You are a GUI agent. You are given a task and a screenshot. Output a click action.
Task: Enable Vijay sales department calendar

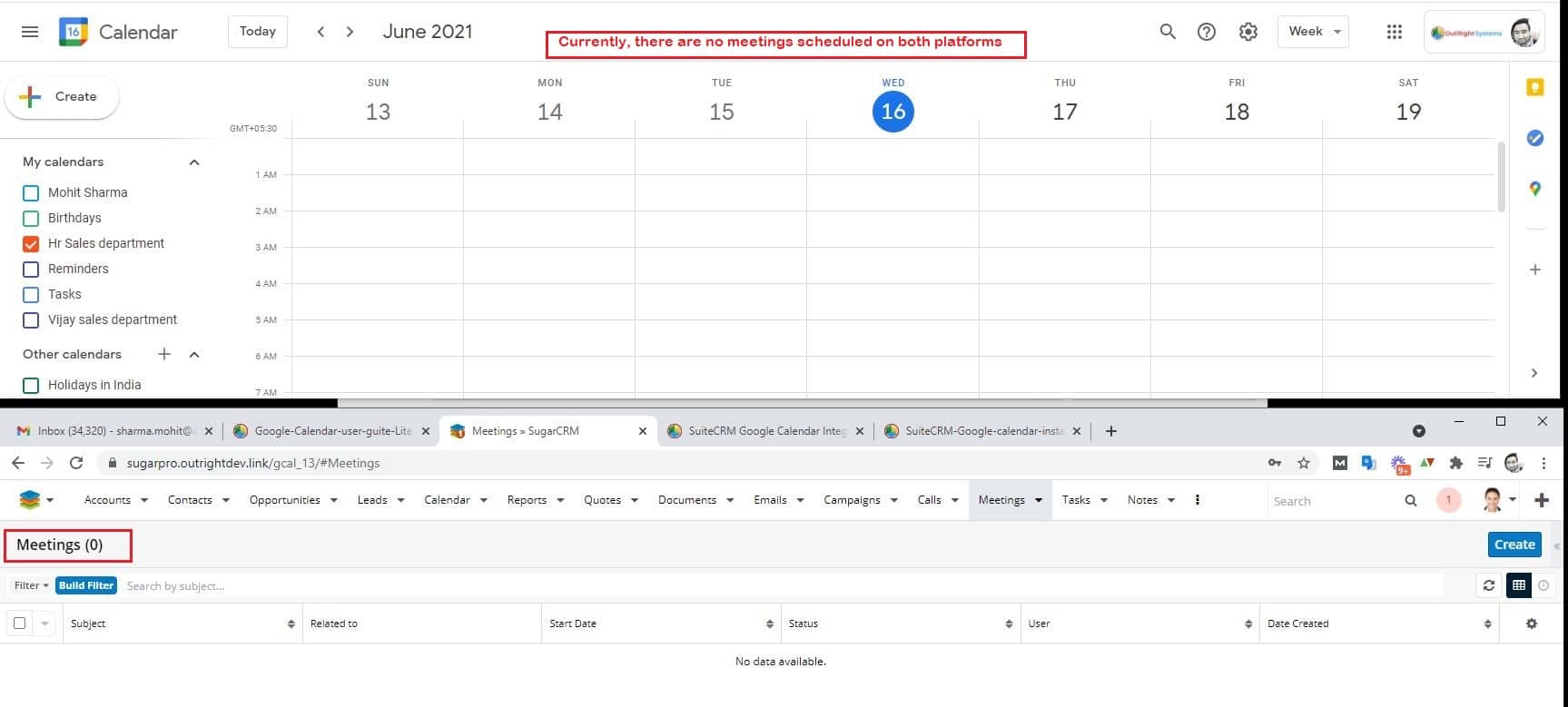coord(31,320)
